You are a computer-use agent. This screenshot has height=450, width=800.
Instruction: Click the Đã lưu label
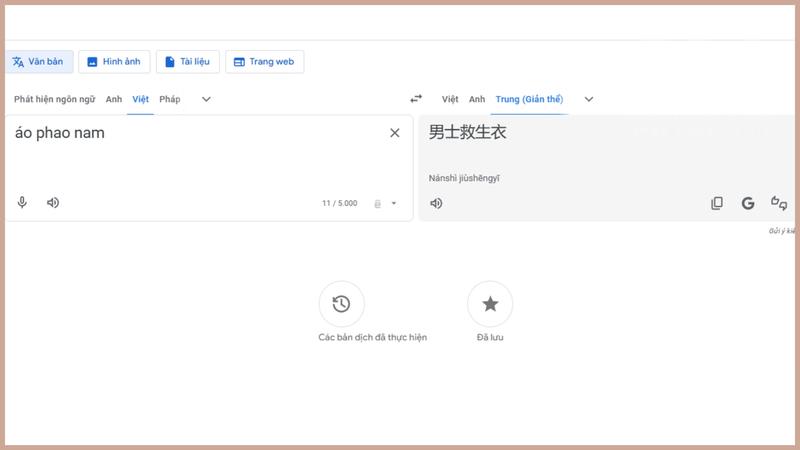[490, 337]
